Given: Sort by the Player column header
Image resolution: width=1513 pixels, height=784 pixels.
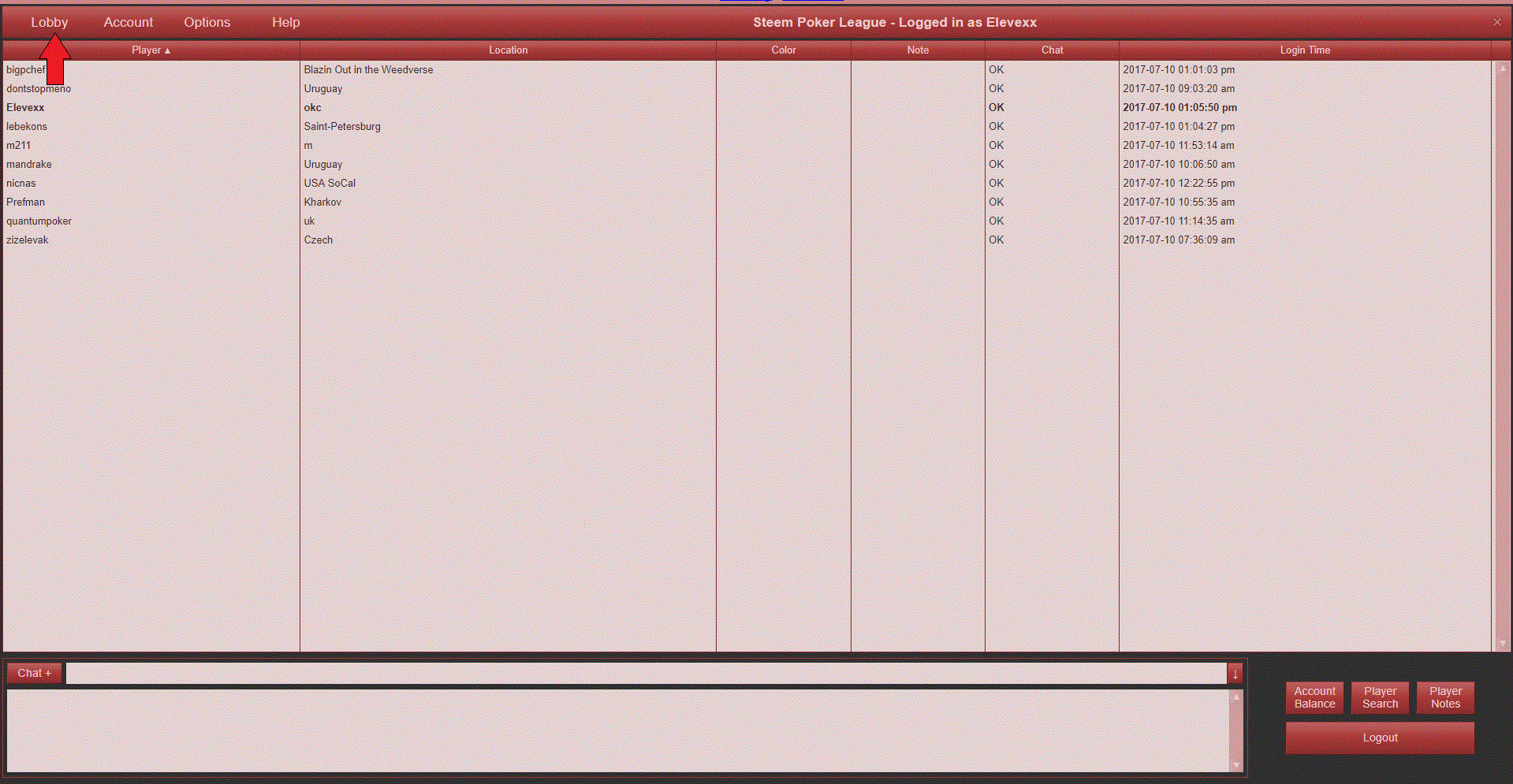Looking at the screenshot, I should pos(151,50).
